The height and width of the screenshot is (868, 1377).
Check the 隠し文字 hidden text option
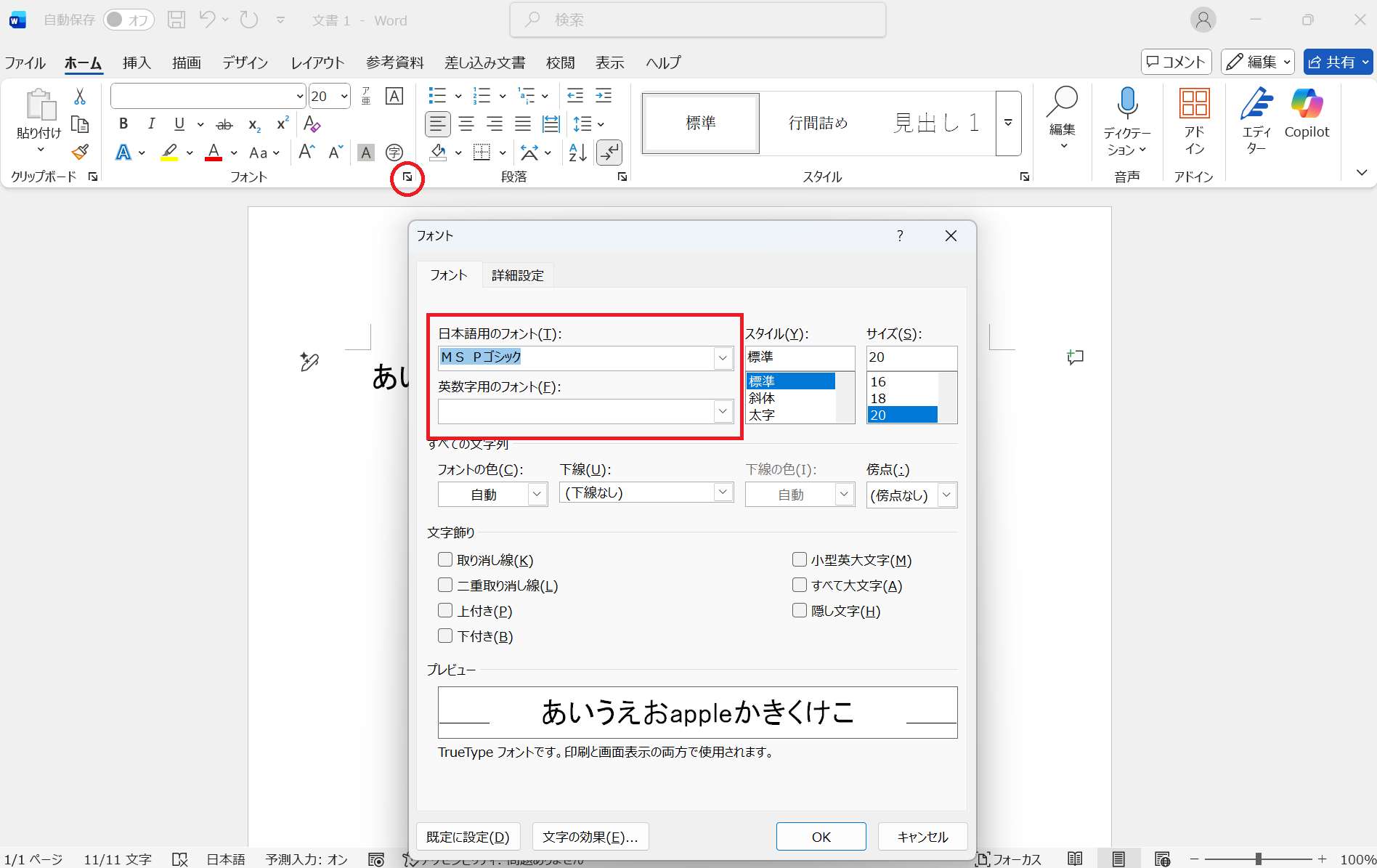800,610
